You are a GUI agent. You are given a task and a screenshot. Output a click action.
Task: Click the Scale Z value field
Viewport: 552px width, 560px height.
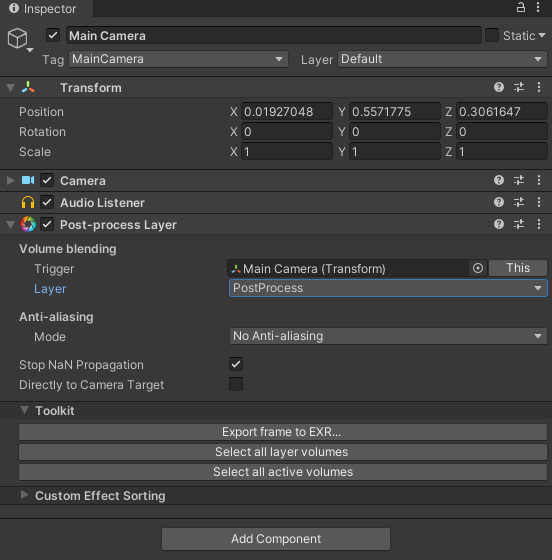click(502, 152)
